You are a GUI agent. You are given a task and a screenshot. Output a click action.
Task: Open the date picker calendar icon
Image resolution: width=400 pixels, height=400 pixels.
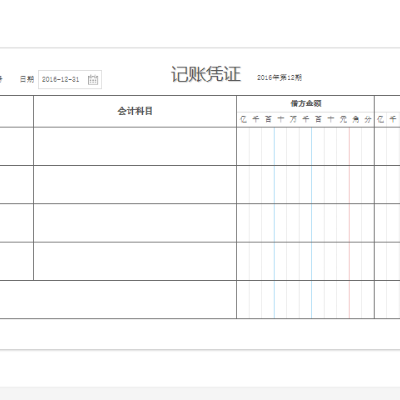(93, 80)
